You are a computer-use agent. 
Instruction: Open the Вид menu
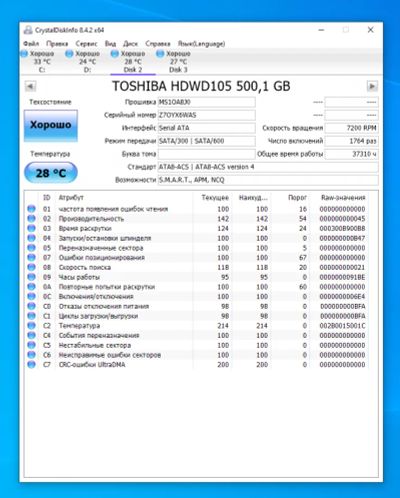coord(110,44)
